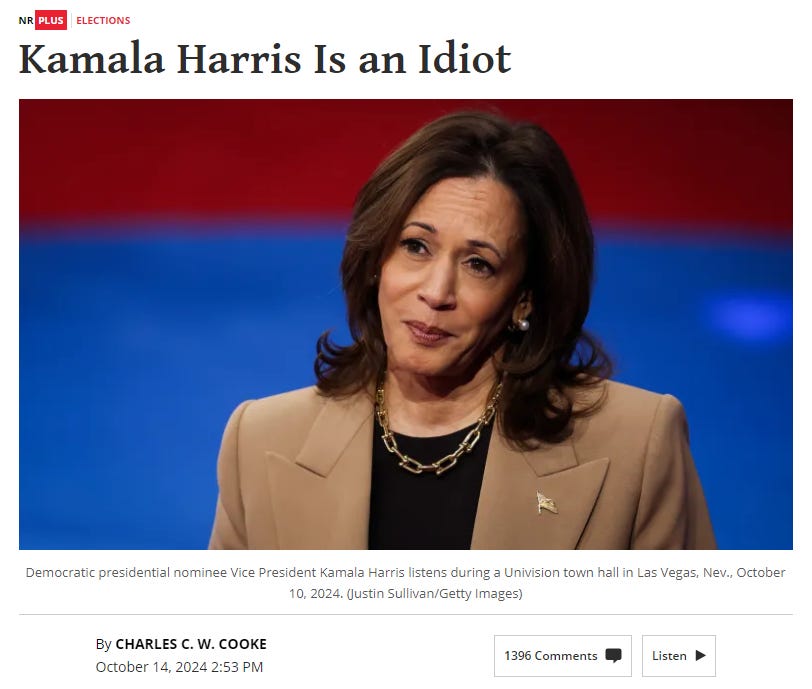Click the red PLUS badge
Screen dimensions: 812x689
pyautogui.click(x=51, y=20)
